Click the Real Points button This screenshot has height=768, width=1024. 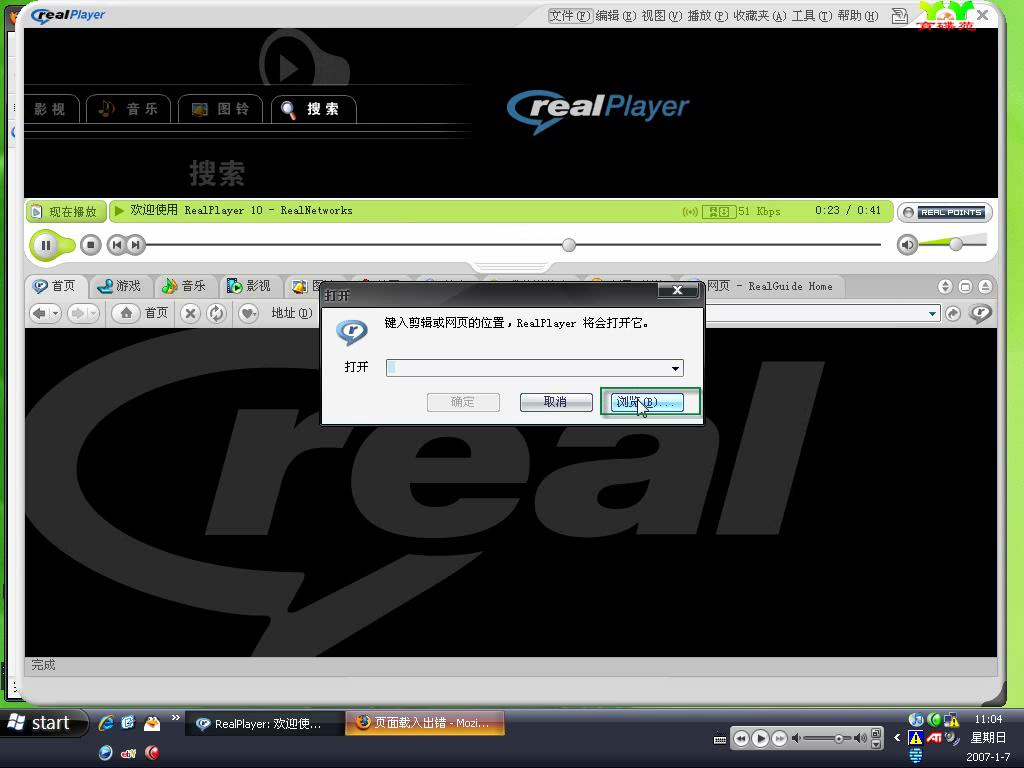coord(944,212)
